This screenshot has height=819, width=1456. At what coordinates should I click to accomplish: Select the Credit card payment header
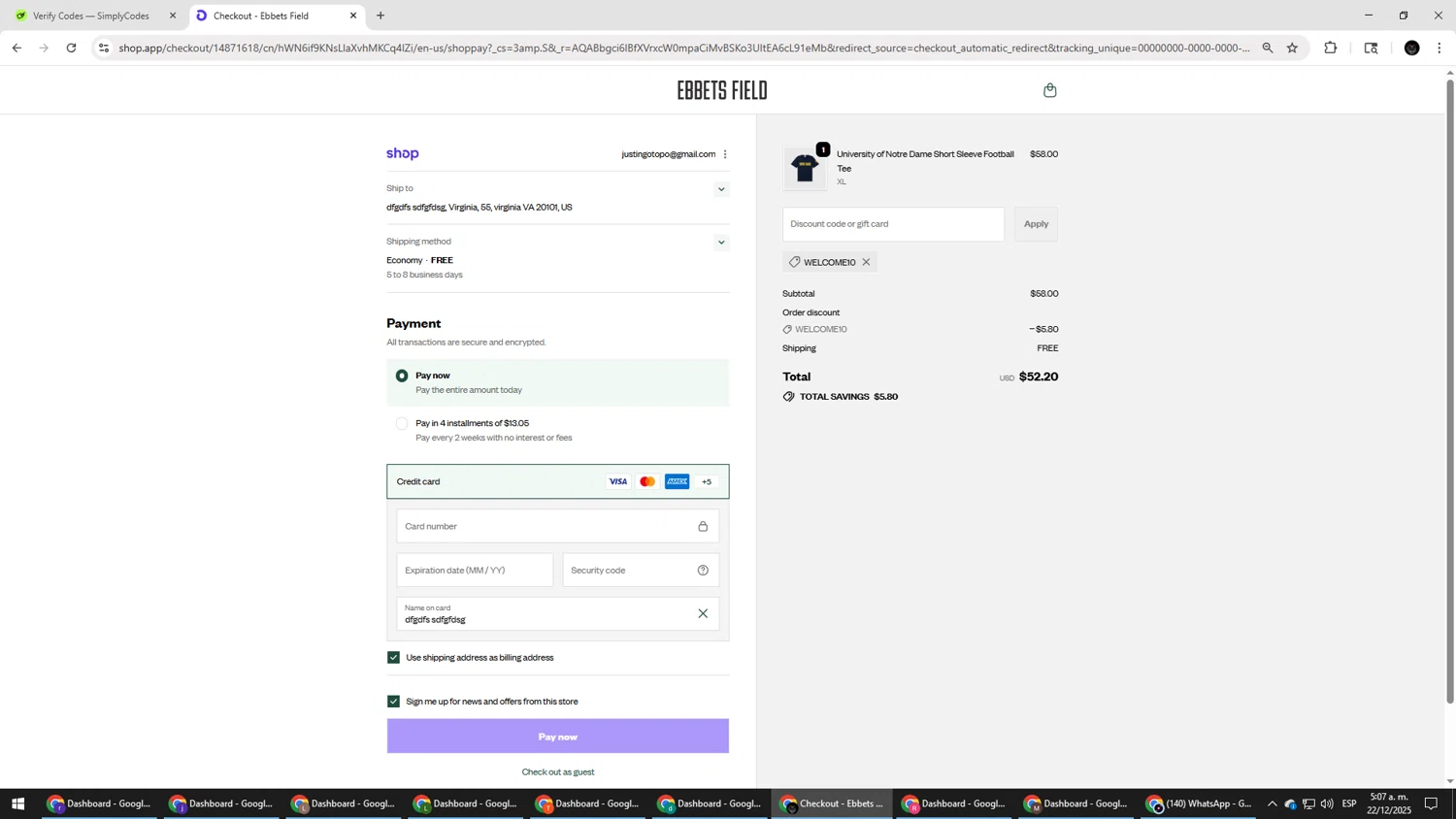(x=557, y=482)
